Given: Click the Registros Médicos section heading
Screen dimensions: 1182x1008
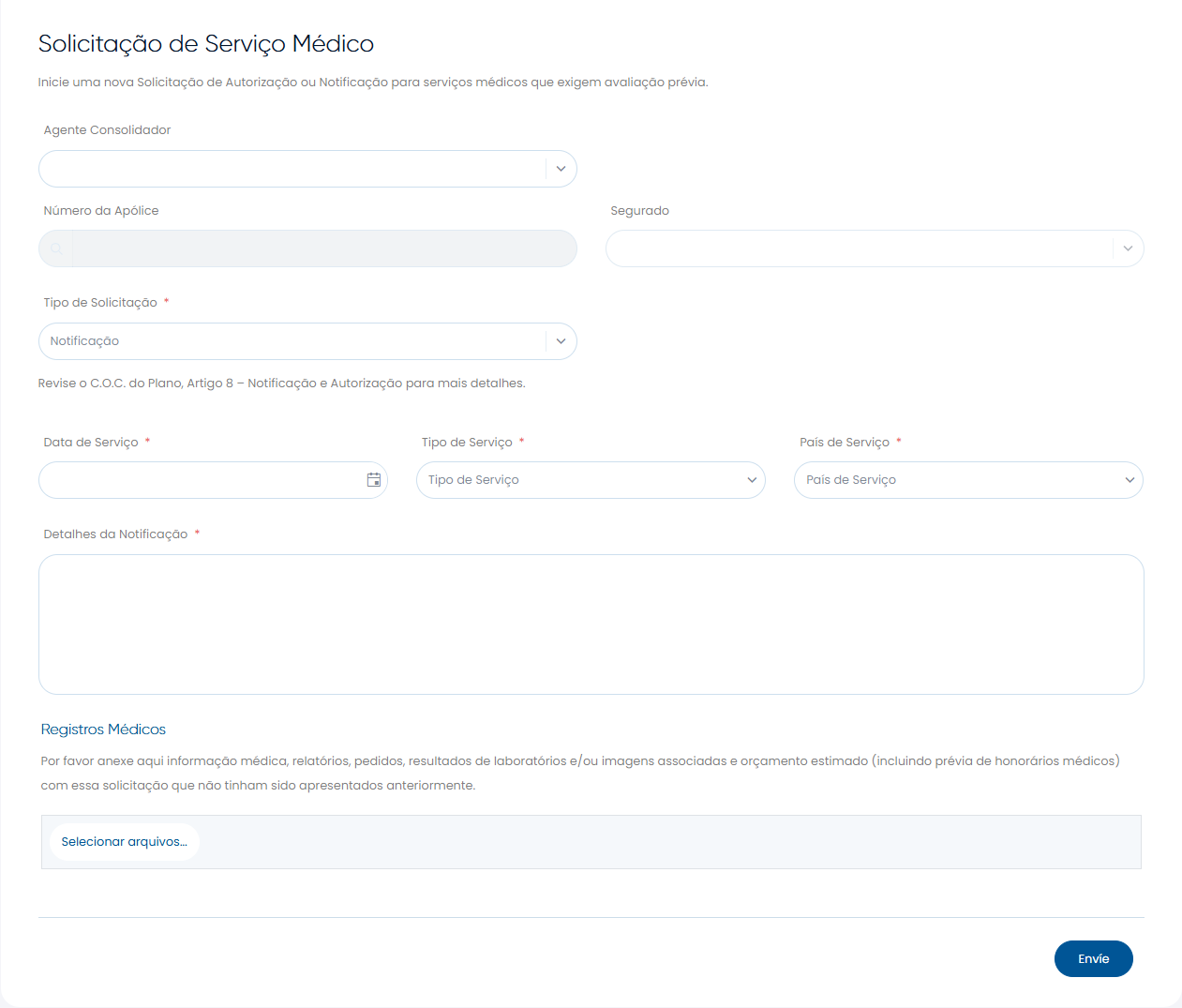Looking at the screenshot, I should pyautogui.click(x=103, y=730).
